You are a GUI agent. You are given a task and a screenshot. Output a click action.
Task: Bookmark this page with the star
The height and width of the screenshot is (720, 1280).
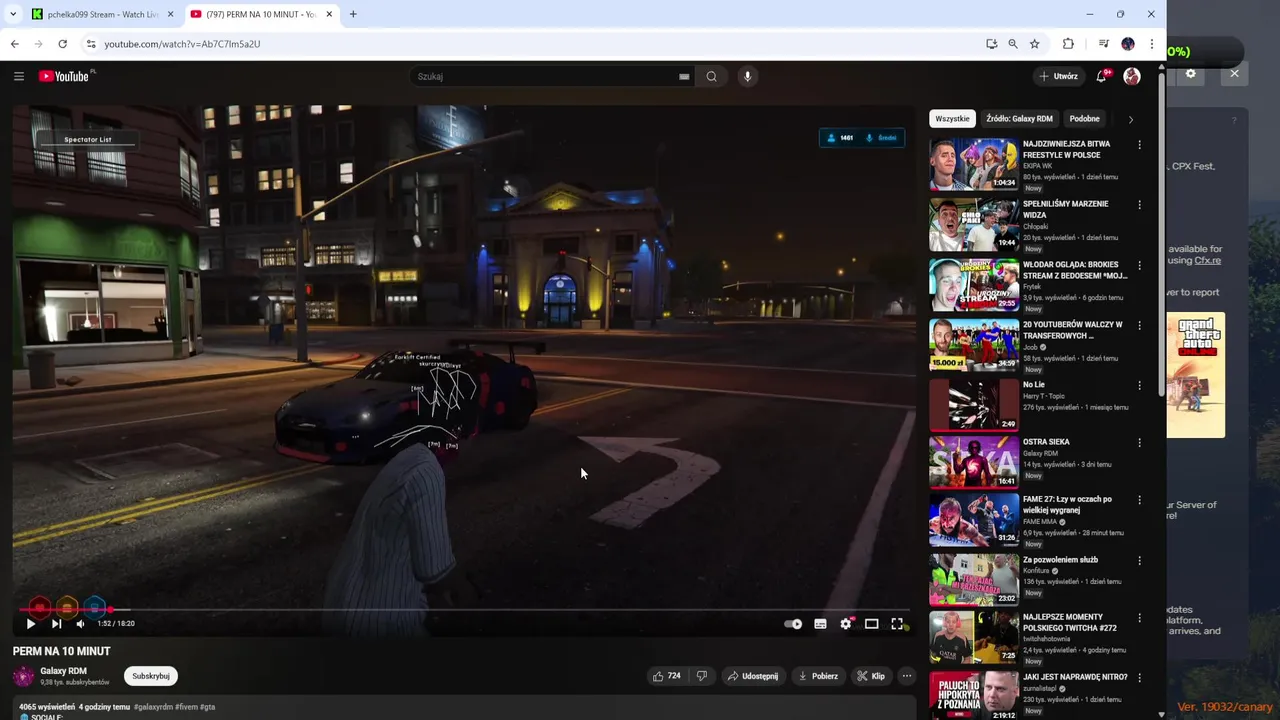pyautogui.click(x=1034, y=44)
